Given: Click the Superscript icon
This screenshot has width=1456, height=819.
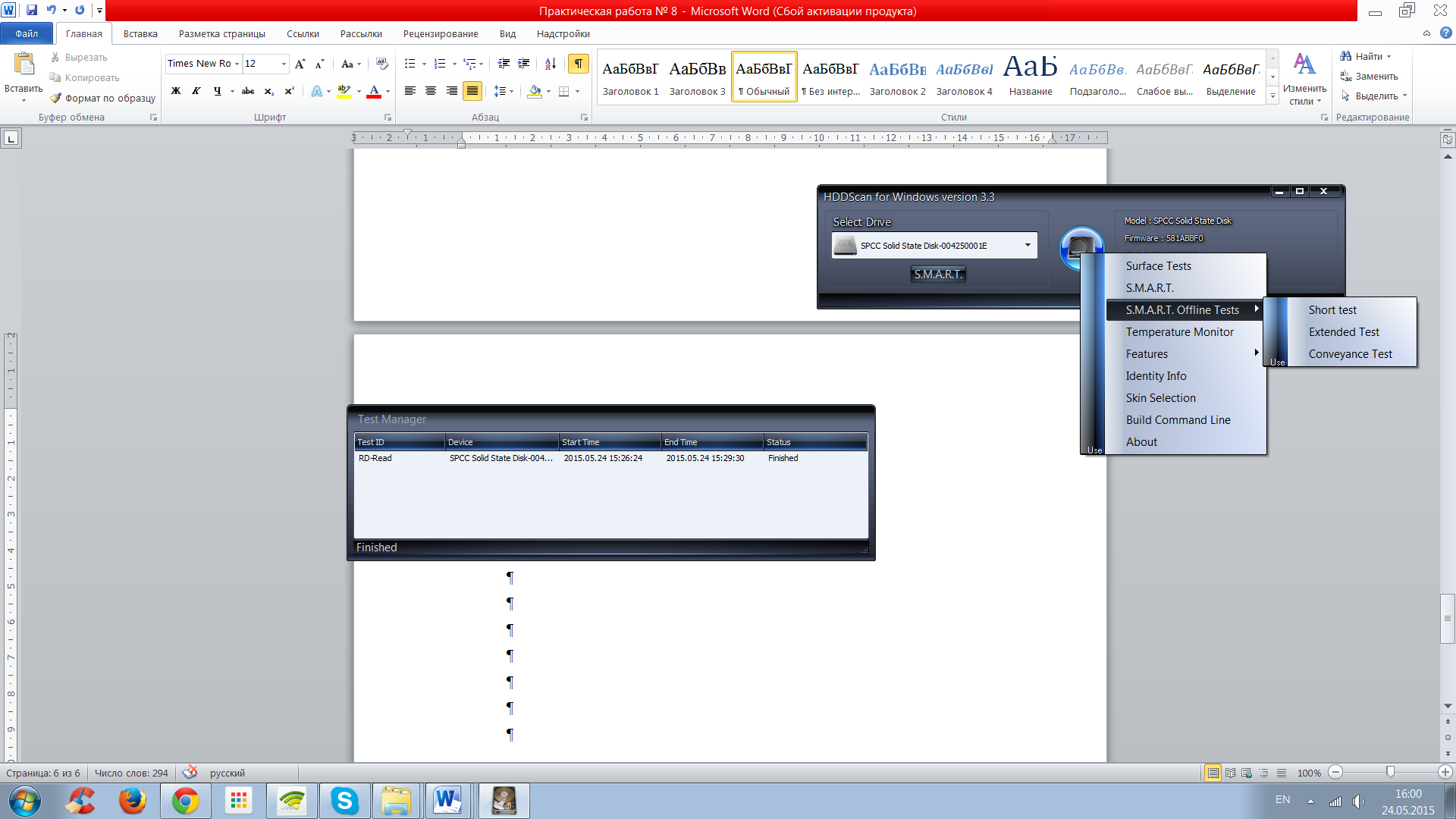Looking at the screenshot, I should coord(289,91).
